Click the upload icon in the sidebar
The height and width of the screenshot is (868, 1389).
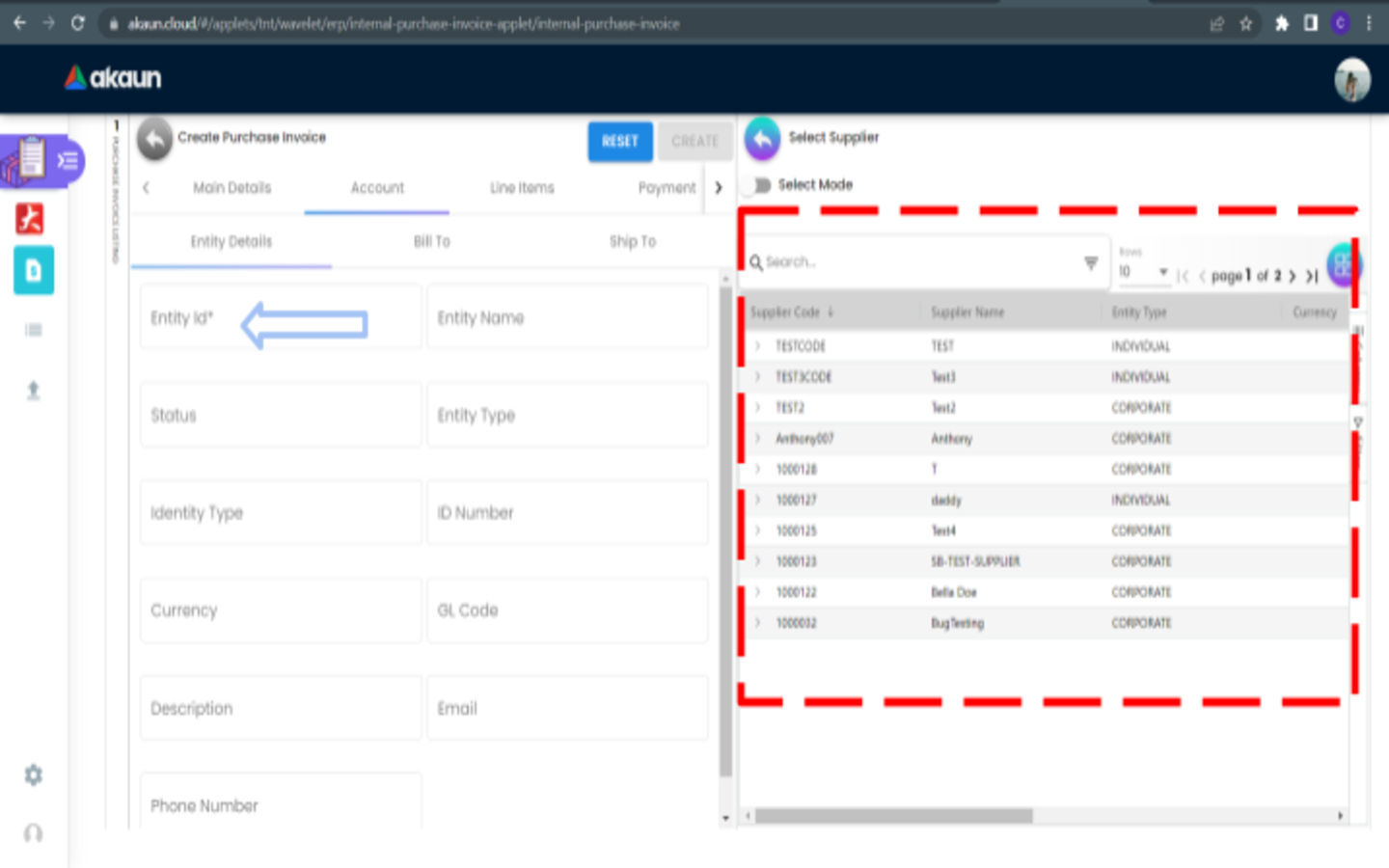click(x=34, y=390)
